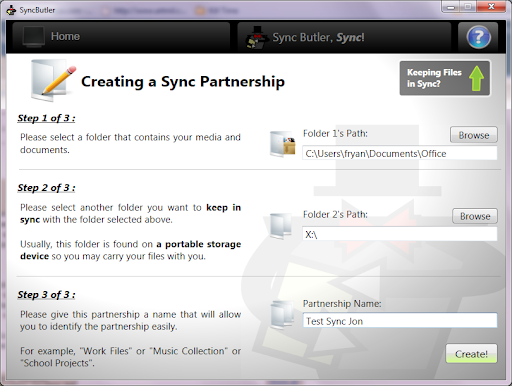Maximize the SyncButler window
The width and height of the screenshot is (512, 386).
(468, 7)
